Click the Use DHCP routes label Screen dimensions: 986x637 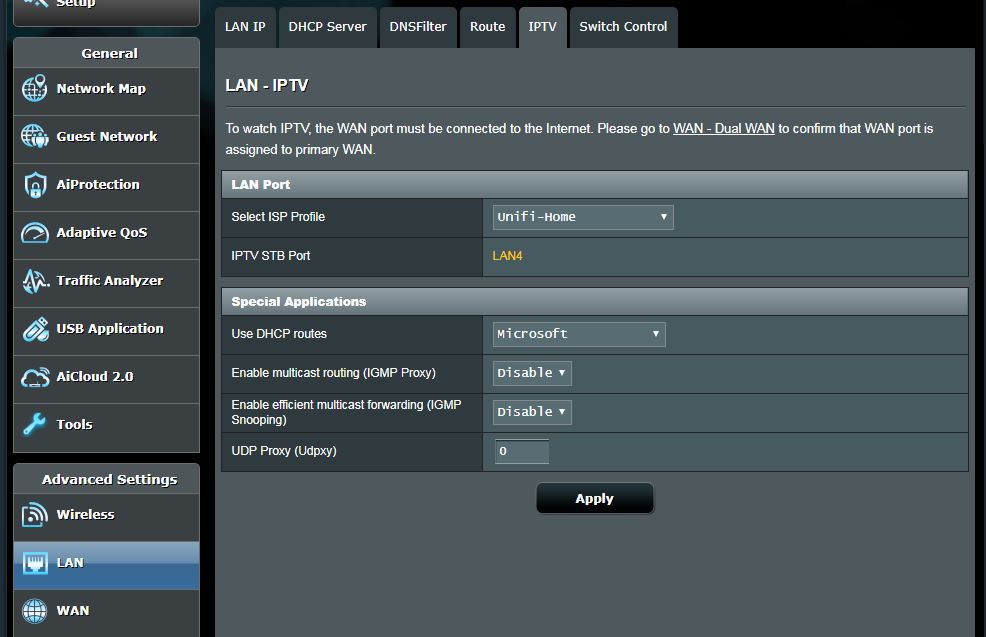(279, 334)
